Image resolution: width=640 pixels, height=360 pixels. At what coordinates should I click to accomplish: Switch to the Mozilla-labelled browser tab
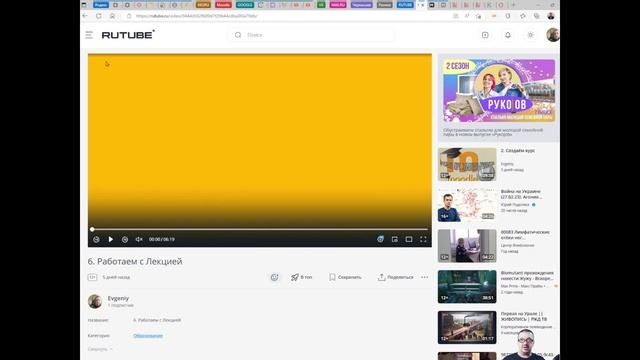(x=223, y=5)
